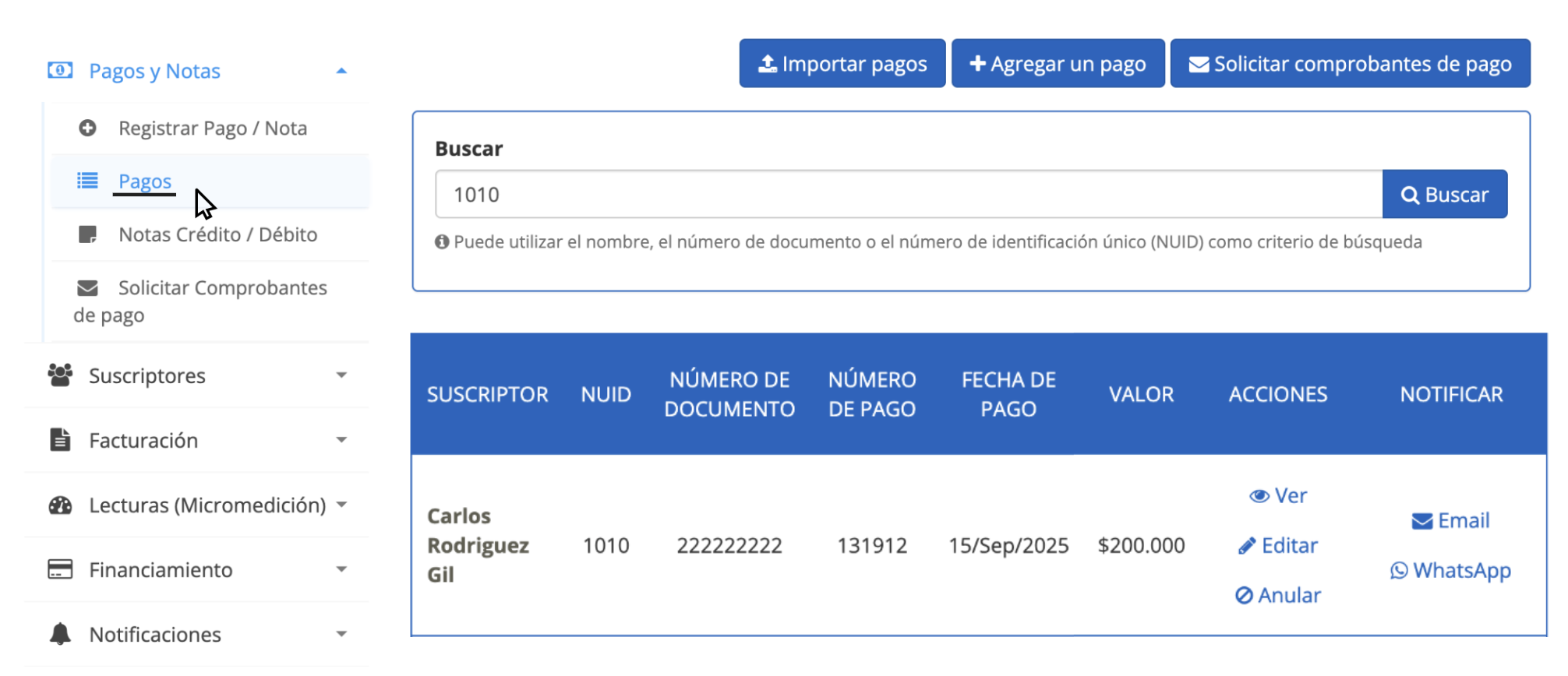
Task: Click the document icon beside Facturación
Action: [x=60, y=440]
